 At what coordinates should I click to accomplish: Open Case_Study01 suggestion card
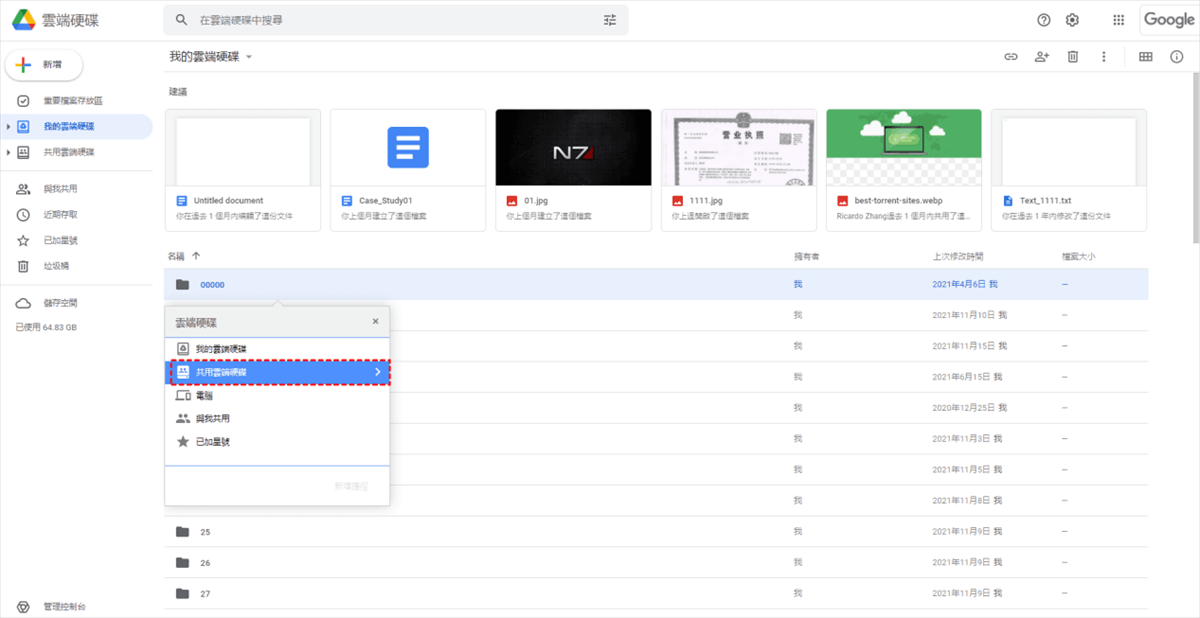(x=408, y=170)
